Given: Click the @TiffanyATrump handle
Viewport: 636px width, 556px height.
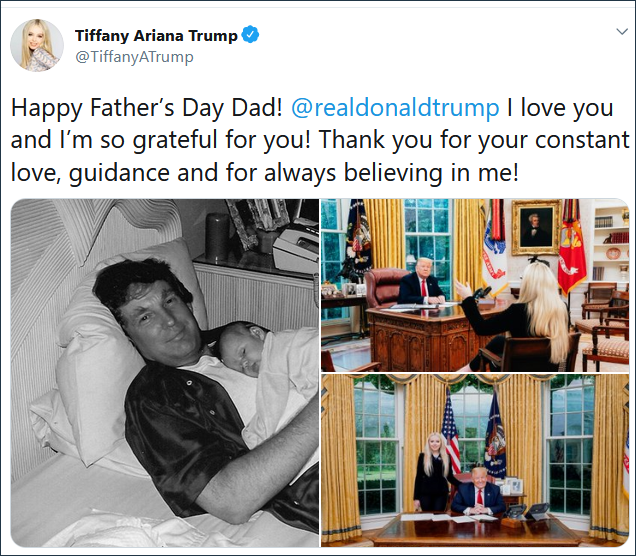Looking at the screenshot, I should tap(134, 57).
